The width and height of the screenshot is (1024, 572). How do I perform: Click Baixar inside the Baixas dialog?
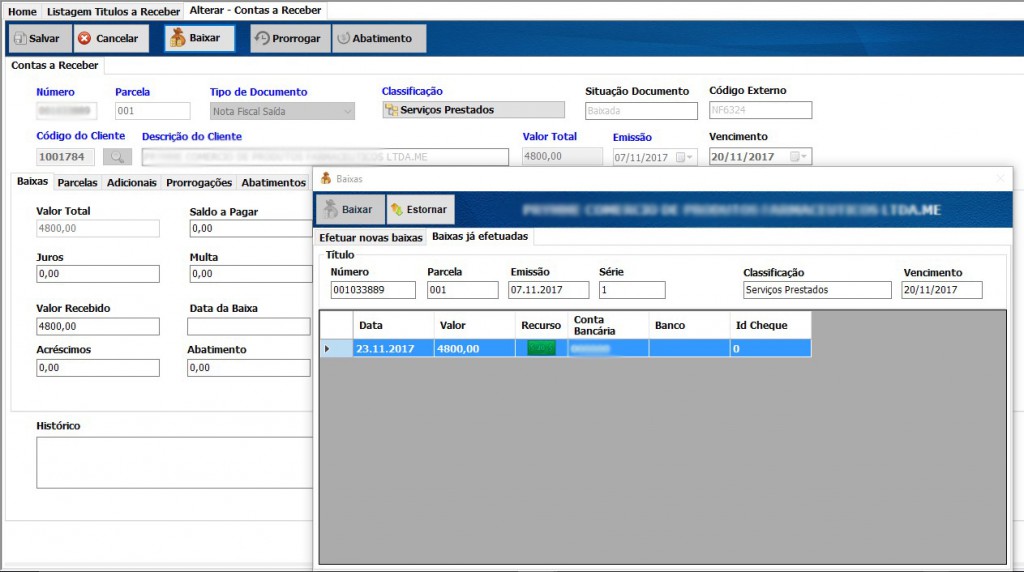coord(350,210)
